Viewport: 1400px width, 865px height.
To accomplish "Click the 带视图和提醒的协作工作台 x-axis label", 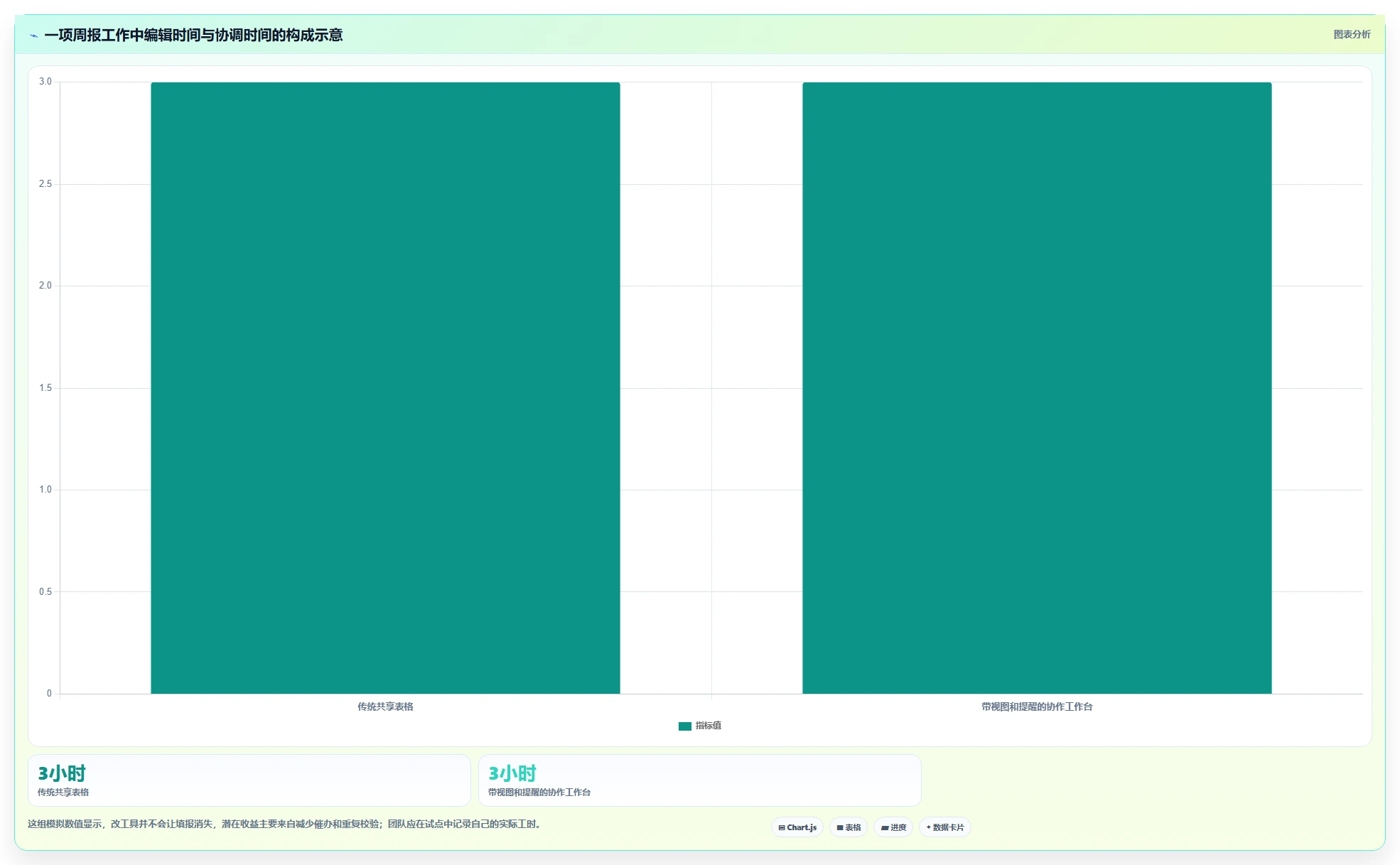I will pyautogui.click(x=1037, y=706).
